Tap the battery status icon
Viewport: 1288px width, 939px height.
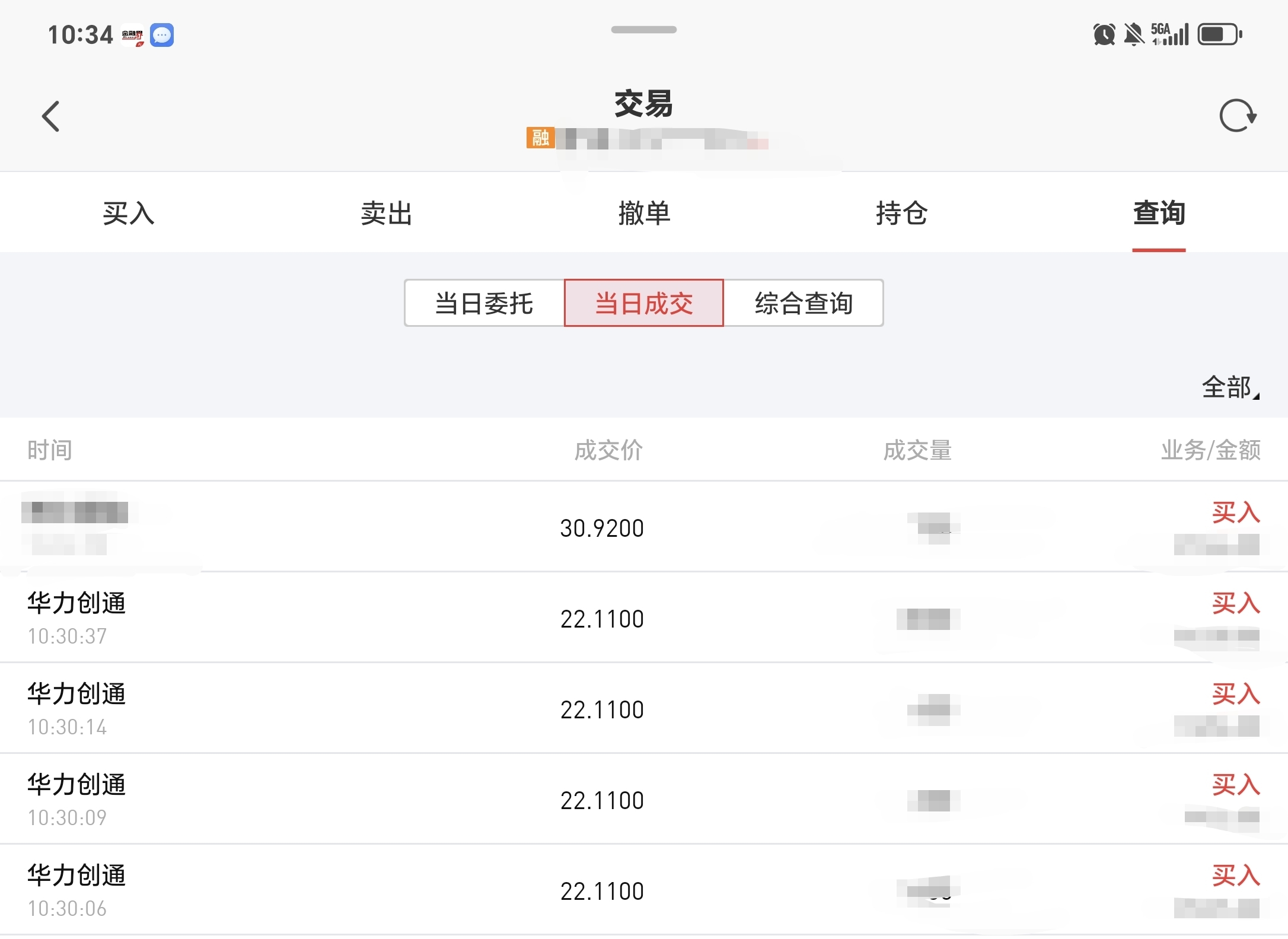pos(1219,34)
